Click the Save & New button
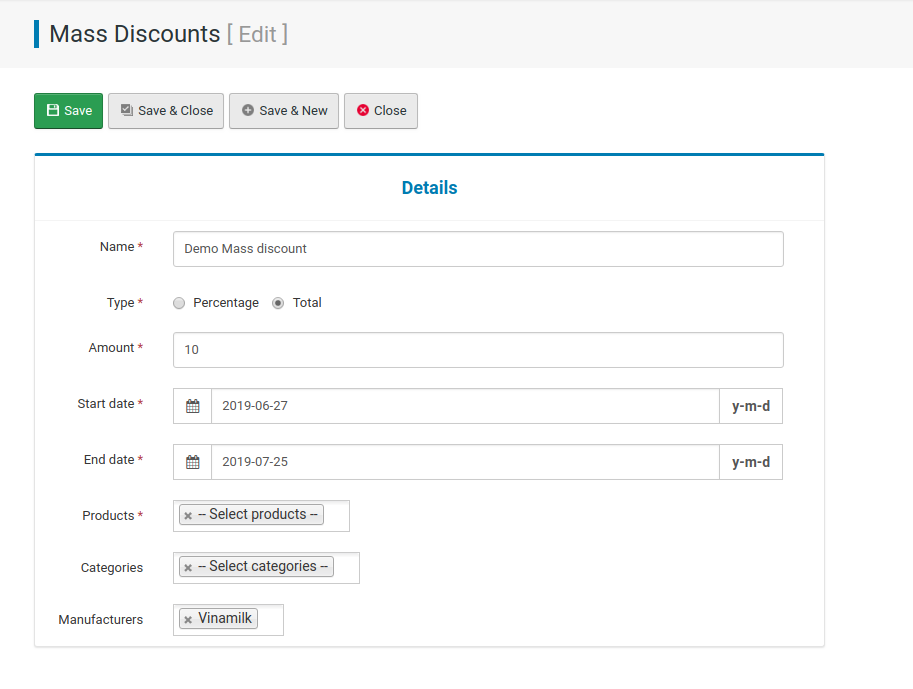913x689 pixels. (284, 111)
